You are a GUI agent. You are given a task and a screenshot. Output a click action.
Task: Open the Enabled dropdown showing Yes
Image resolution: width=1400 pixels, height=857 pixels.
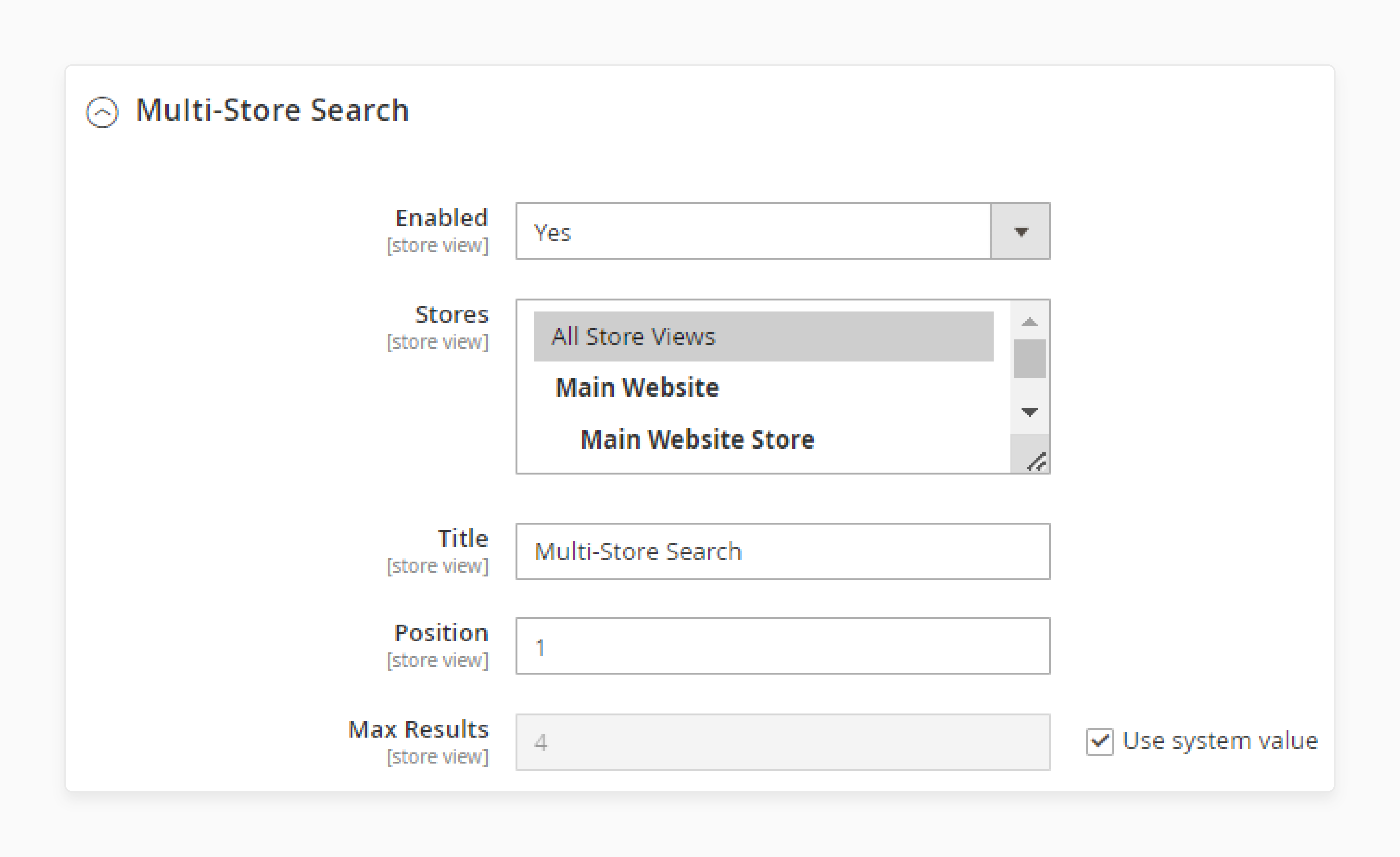tap(783, 231)
